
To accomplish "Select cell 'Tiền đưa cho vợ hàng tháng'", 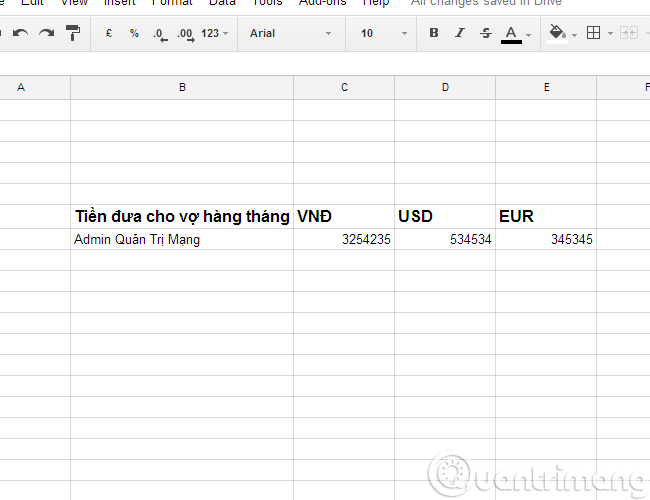I will 182,216.
